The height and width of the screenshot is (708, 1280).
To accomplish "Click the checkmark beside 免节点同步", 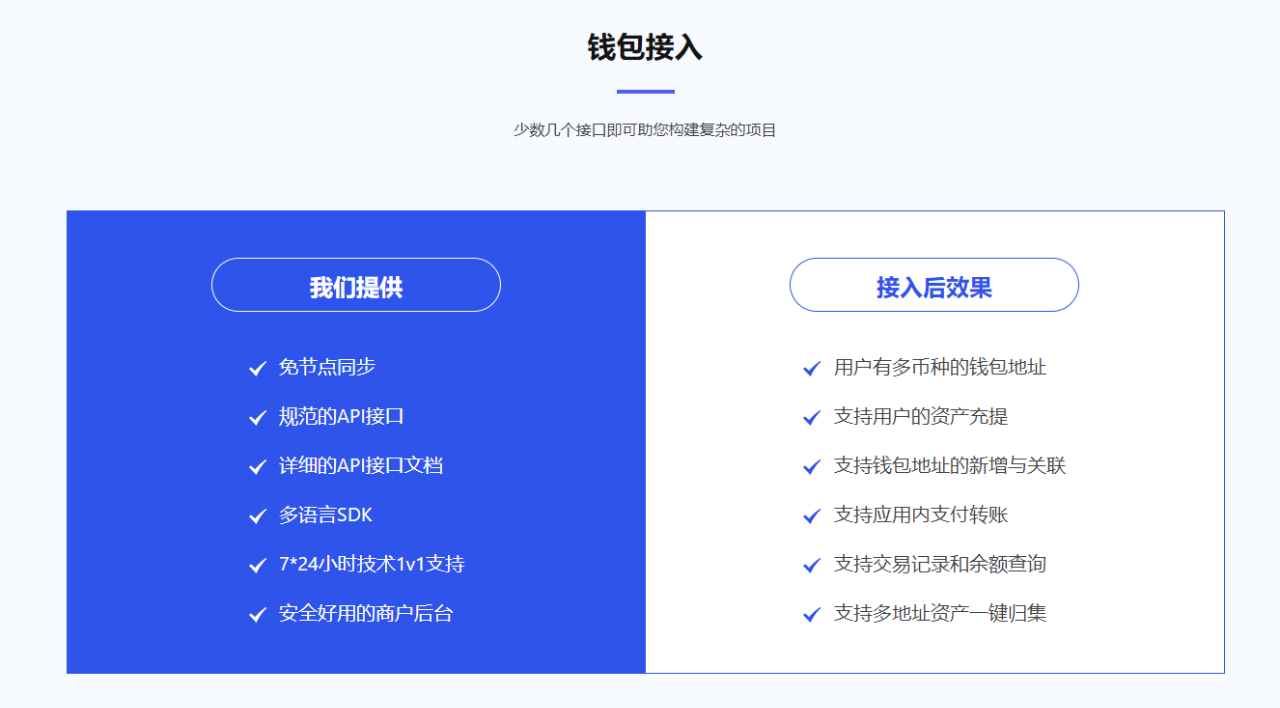I will pos(257,368).
